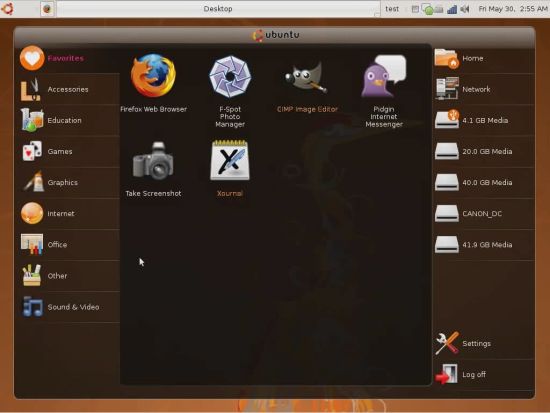Click '41.9 GB Media' label text
This screenshot has height=413, width=550.
click(487, 245)
